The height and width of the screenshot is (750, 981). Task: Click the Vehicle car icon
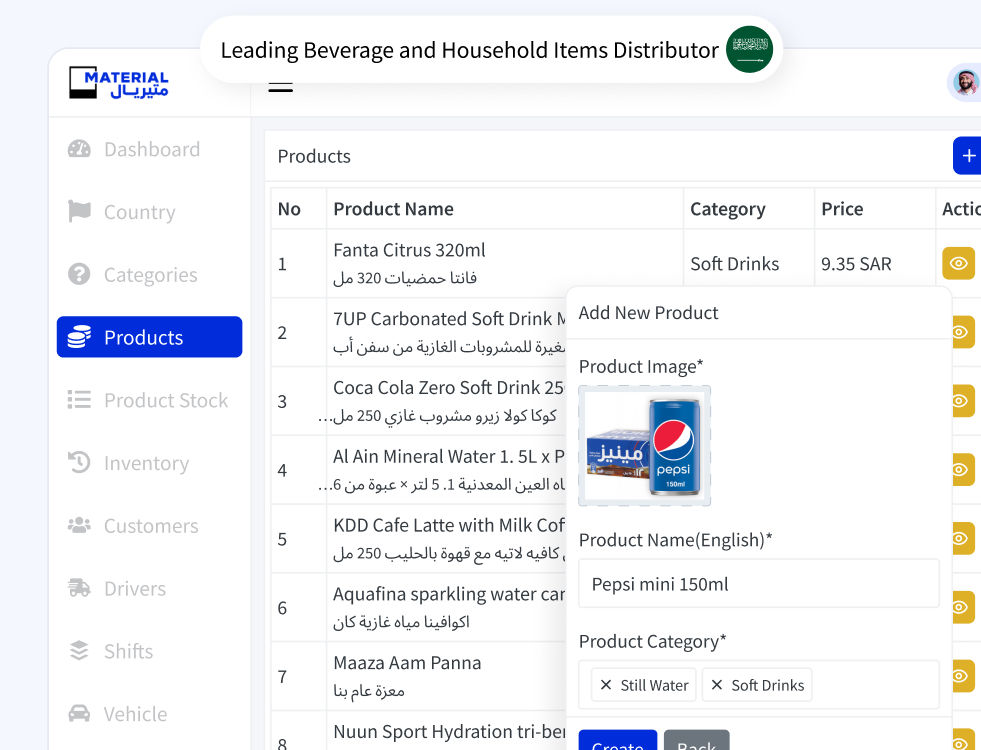(79, 714)
